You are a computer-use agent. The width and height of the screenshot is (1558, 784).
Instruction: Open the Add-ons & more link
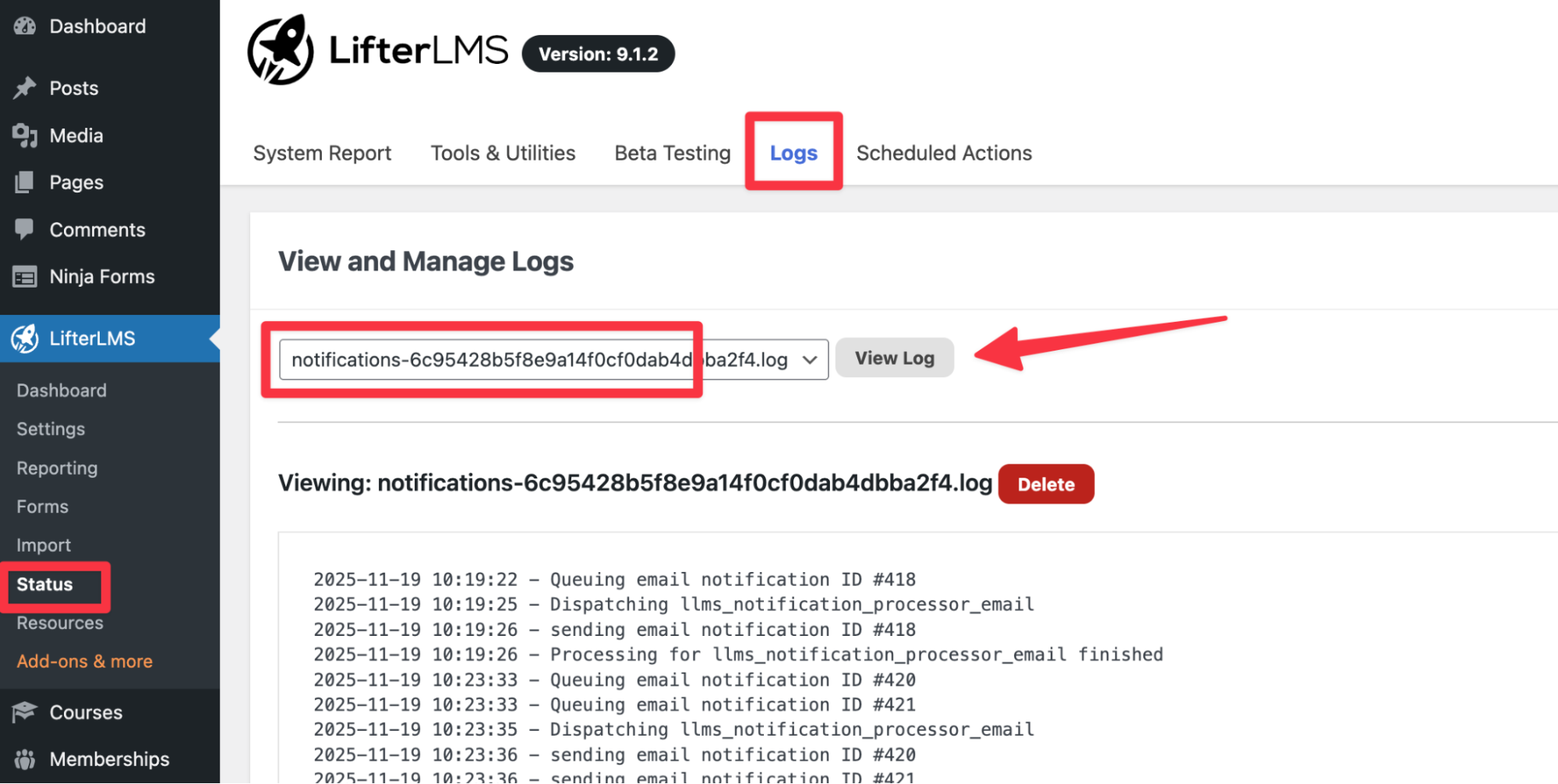[x=84, y=661]
